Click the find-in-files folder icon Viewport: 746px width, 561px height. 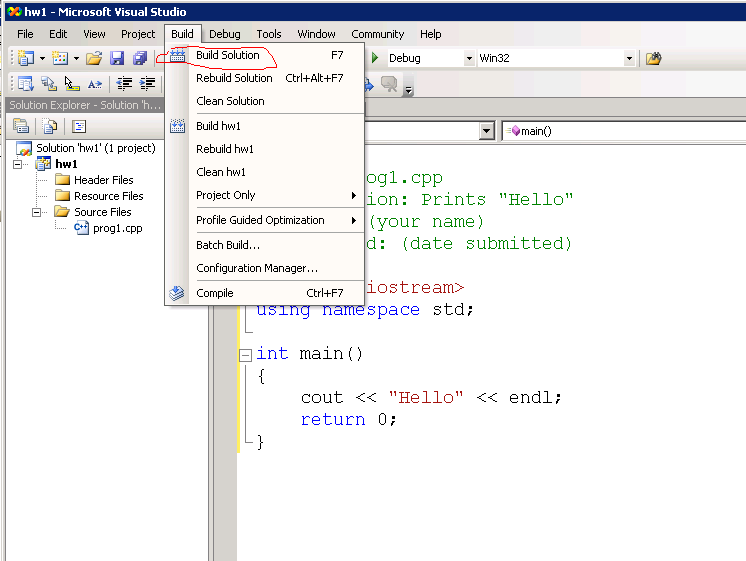(654, 58)
